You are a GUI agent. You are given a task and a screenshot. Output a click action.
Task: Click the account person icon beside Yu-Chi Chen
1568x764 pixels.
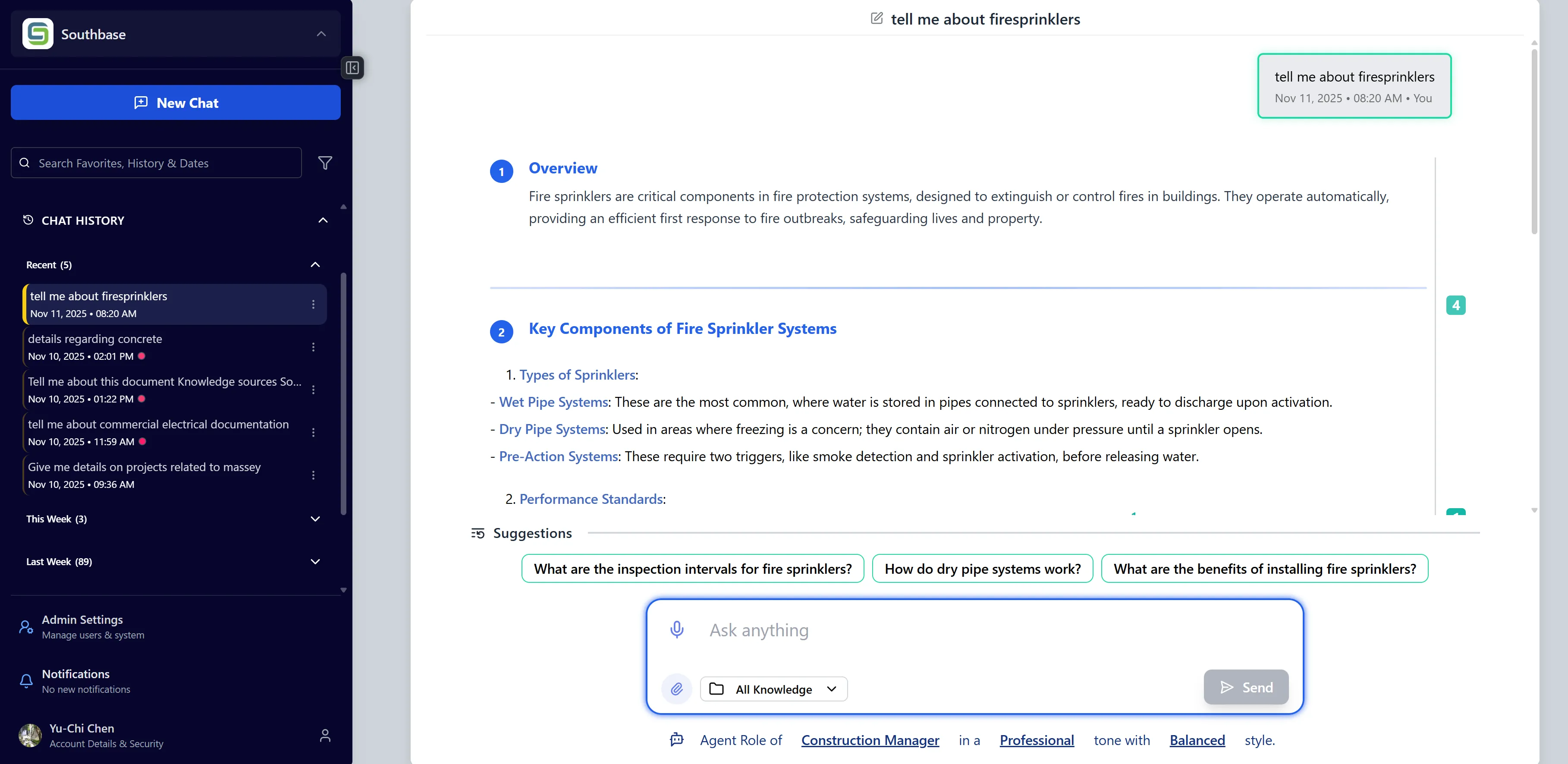pyautogui.click(x=325, y=736)
